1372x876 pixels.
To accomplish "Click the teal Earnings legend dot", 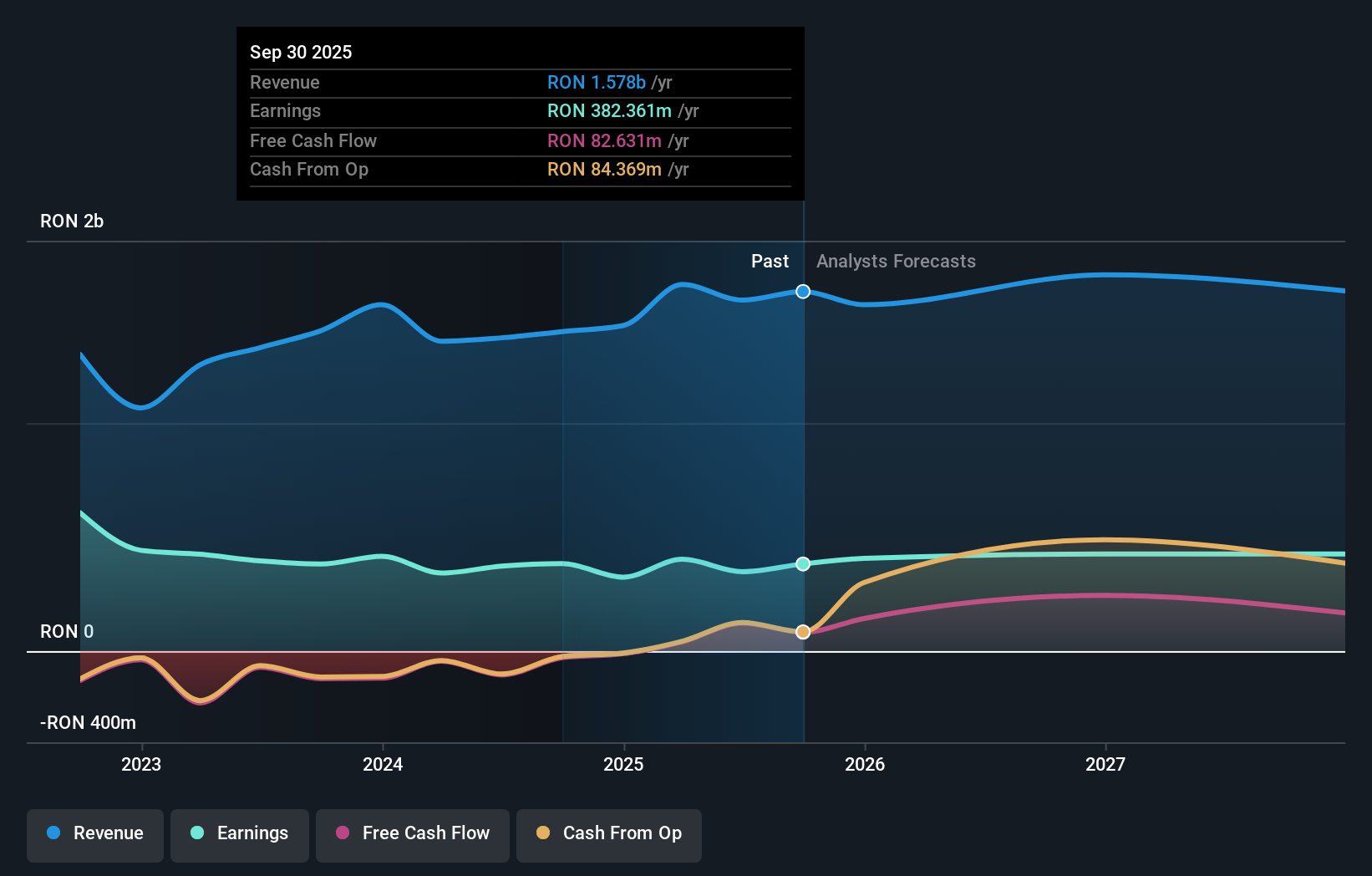I will tap(196, 833).
